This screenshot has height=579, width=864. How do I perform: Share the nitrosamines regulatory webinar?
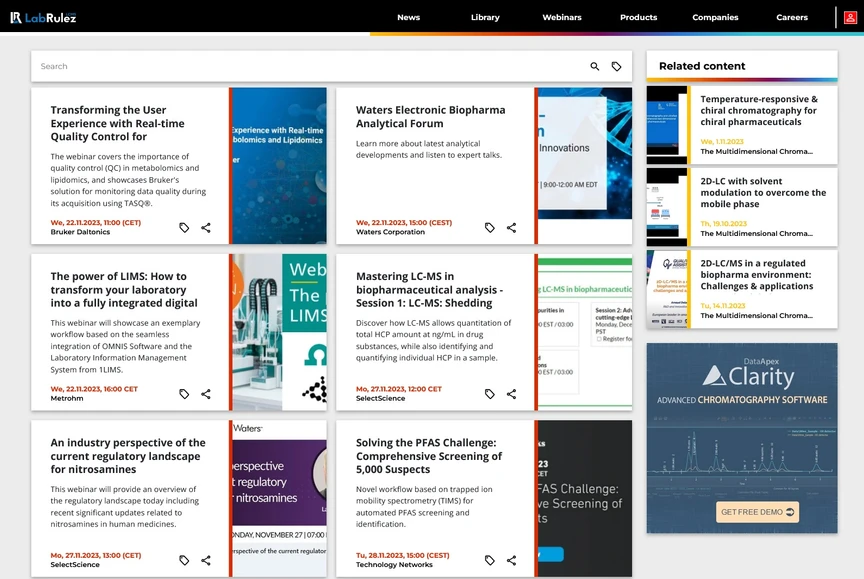click(x=206, y=560)
